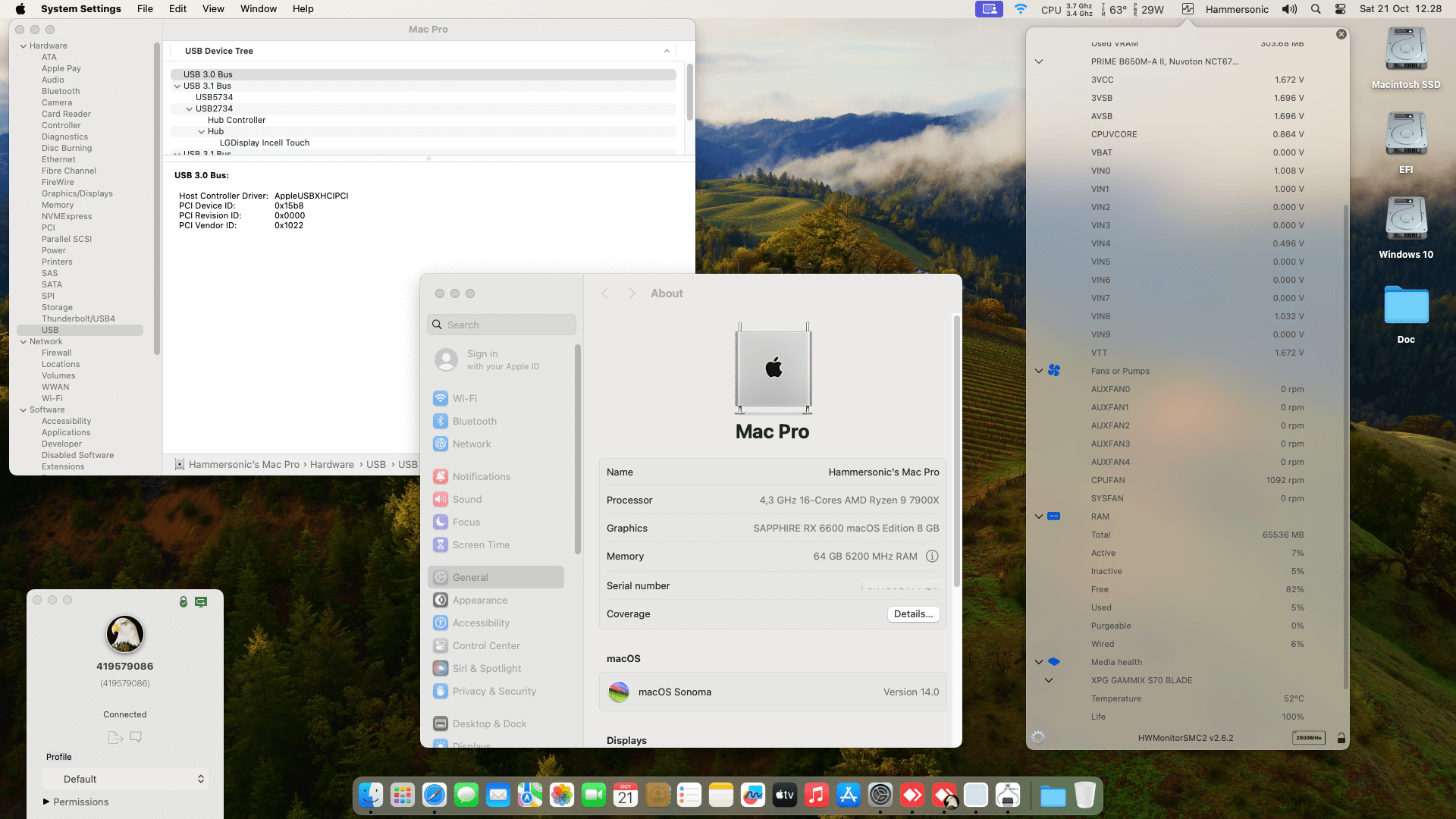The height and width of the screenshot is (819, 1456).
Task: Click the green security lock icon in AnyDesk
Action: click(183, 601)
